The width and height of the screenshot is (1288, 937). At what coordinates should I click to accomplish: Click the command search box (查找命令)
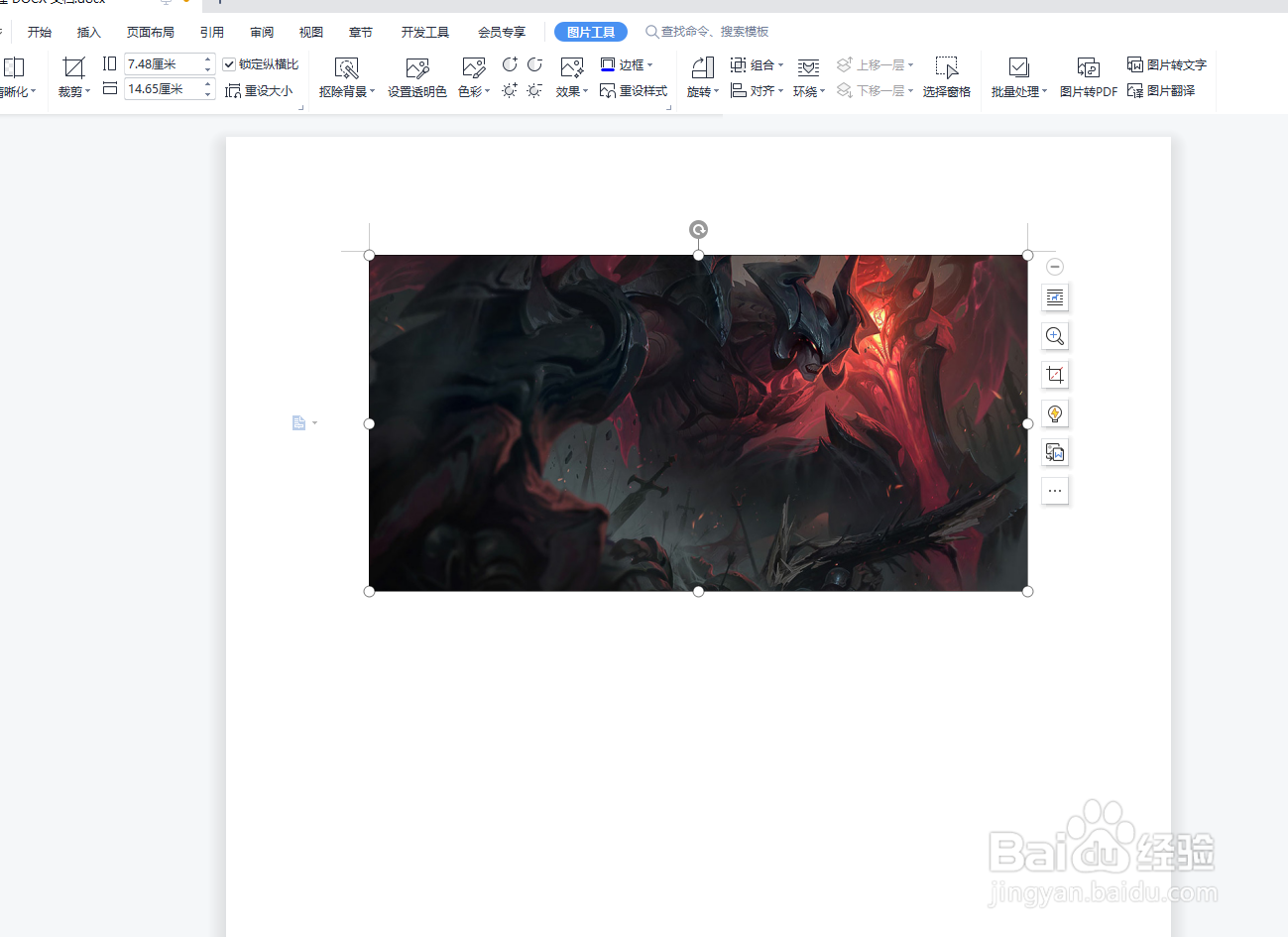707,32
